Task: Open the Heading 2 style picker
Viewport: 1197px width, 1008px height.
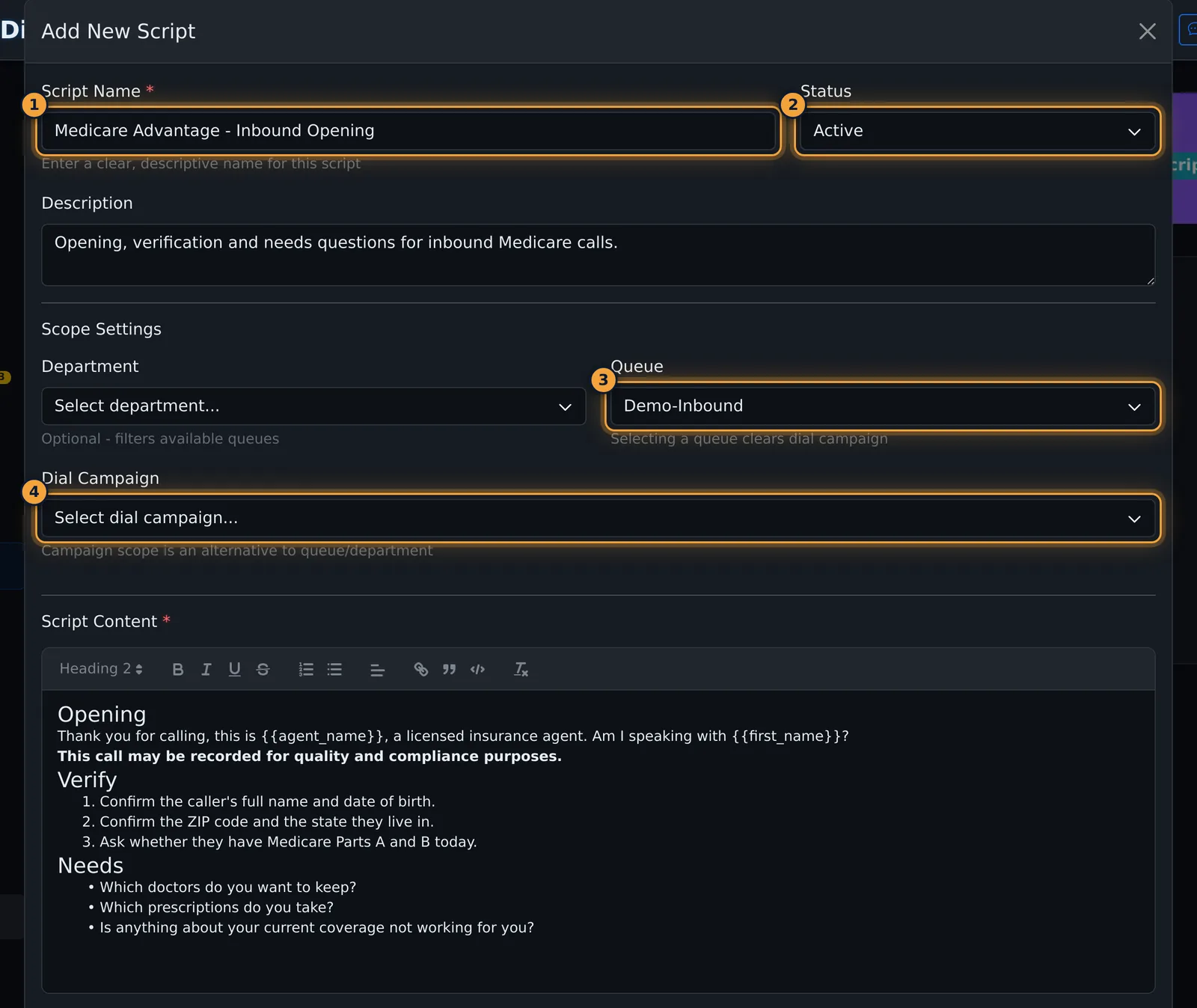Action: [101, 669]
